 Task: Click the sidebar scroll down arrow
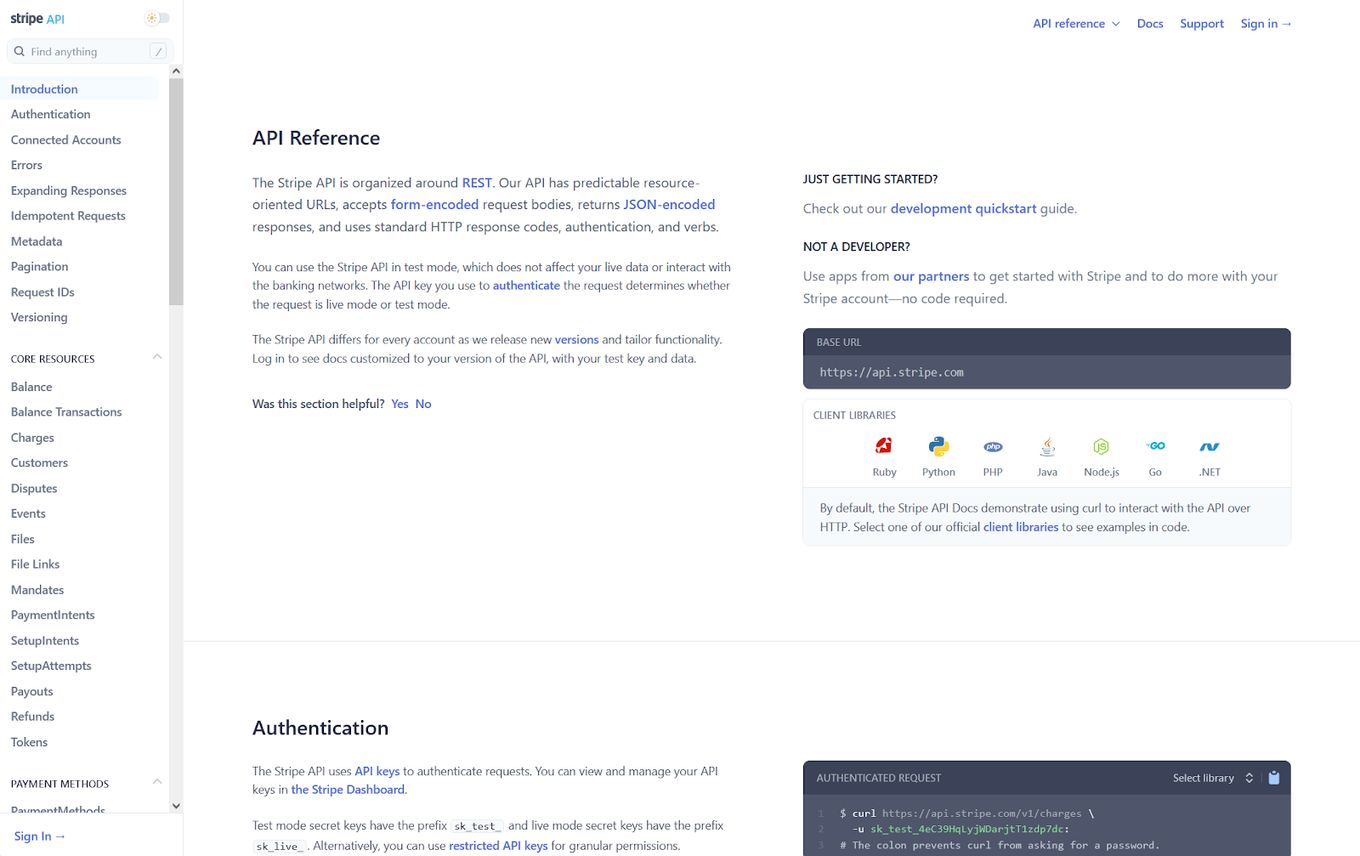tap(176, 806)
